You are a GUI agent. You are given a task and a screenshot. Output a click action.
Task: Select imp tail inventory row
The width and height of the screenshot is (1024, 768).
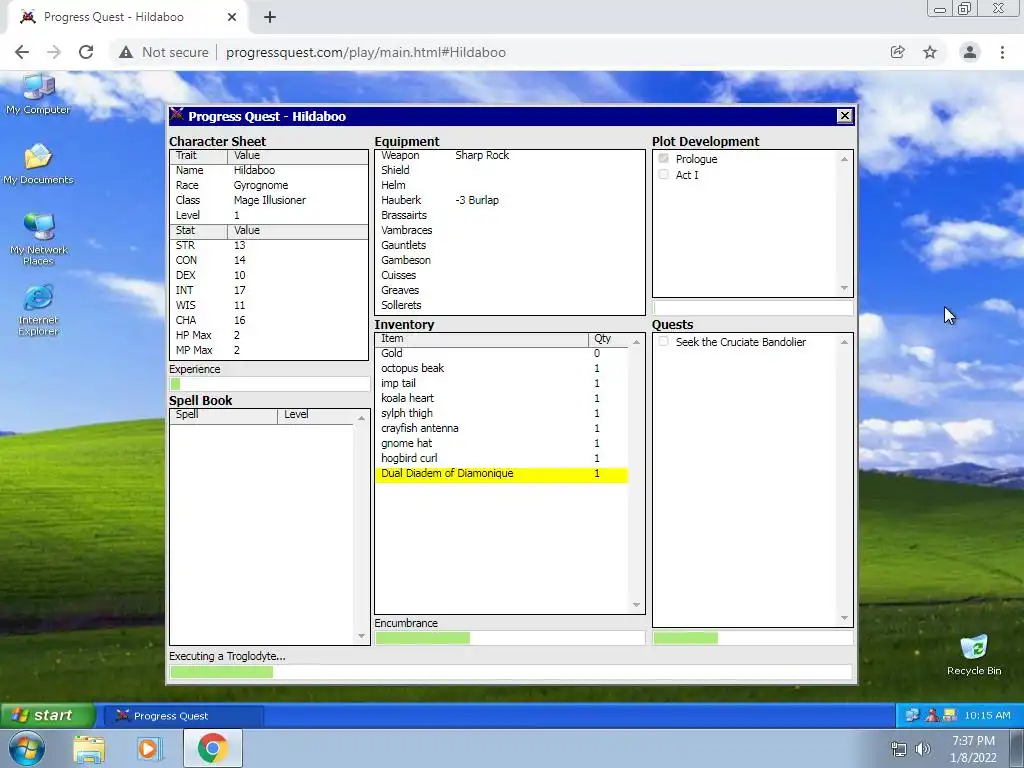(502, 383)
